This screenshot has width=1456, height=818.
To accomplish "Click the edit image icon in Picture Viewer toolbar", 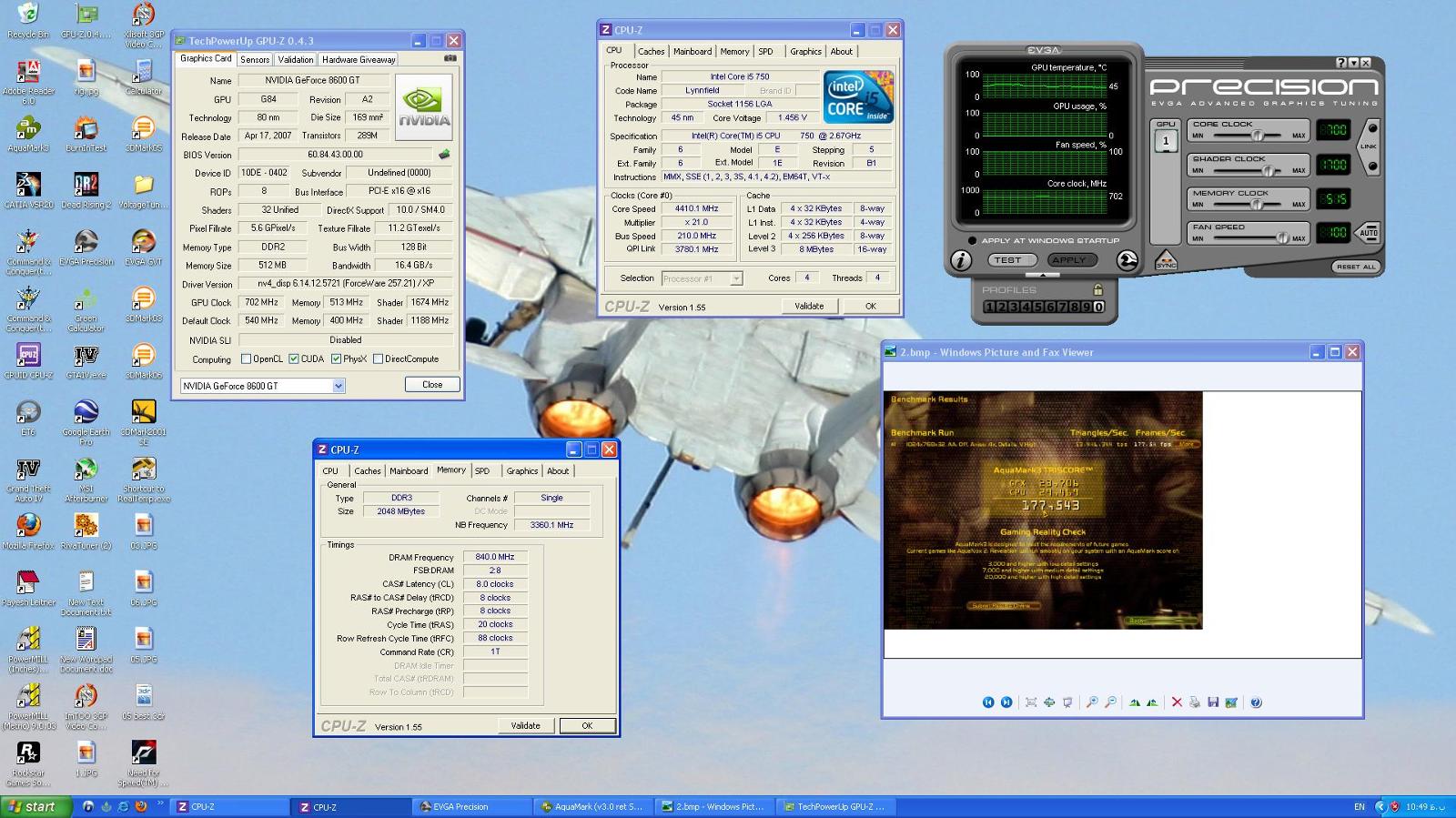I will coord(1231,702).
